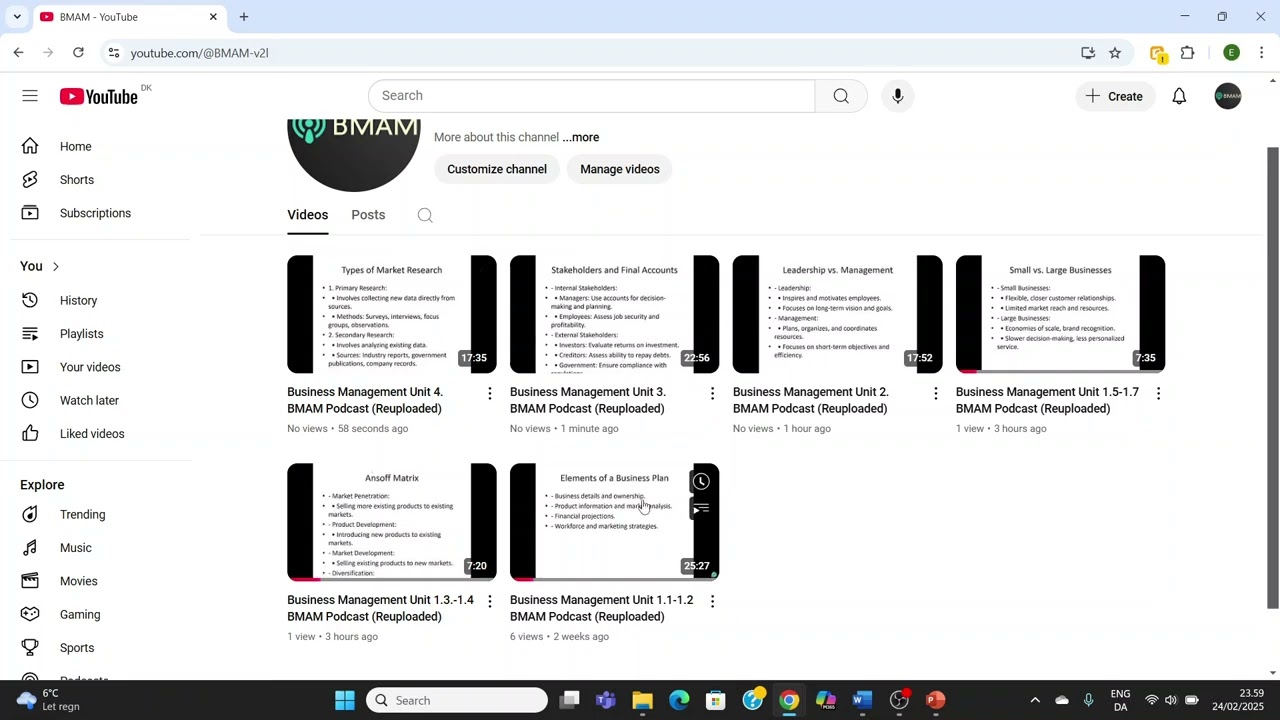
Task: Open History in the sidebar
Action: [x=78, y=301]
